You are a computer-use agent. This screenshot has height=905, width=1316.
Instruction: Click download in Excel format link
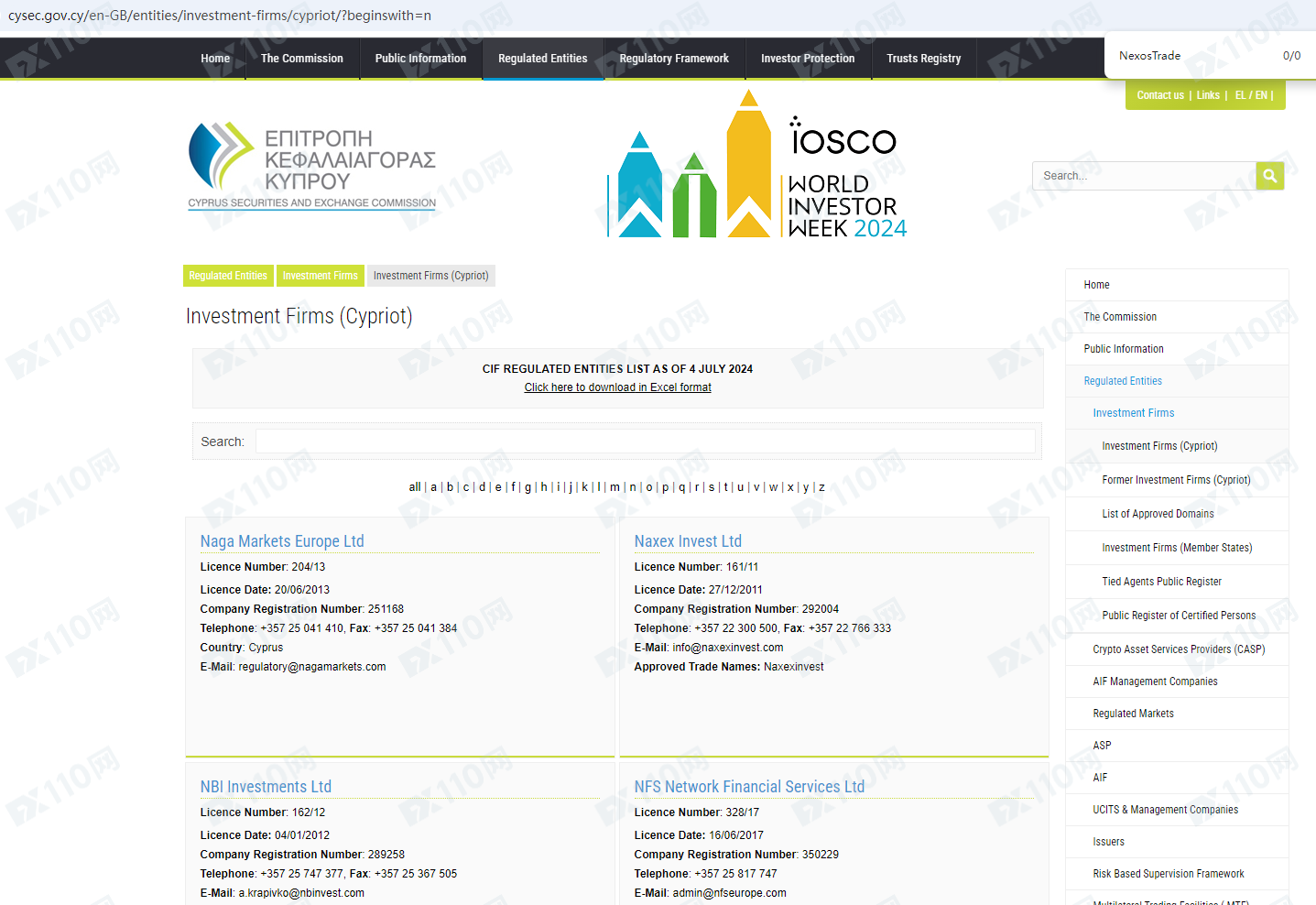[617, 387]
